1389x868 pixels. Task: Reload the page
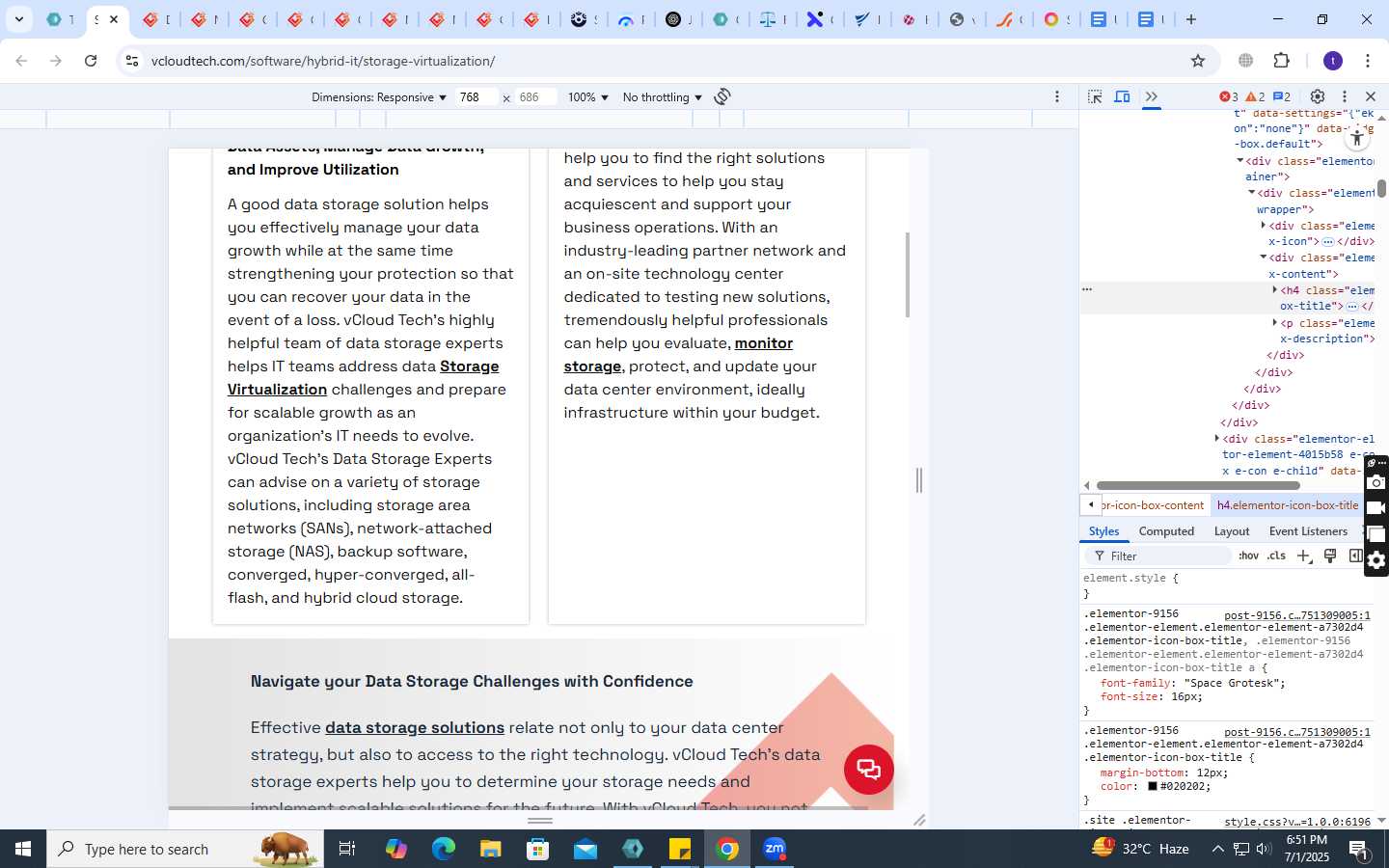[91, 61]
